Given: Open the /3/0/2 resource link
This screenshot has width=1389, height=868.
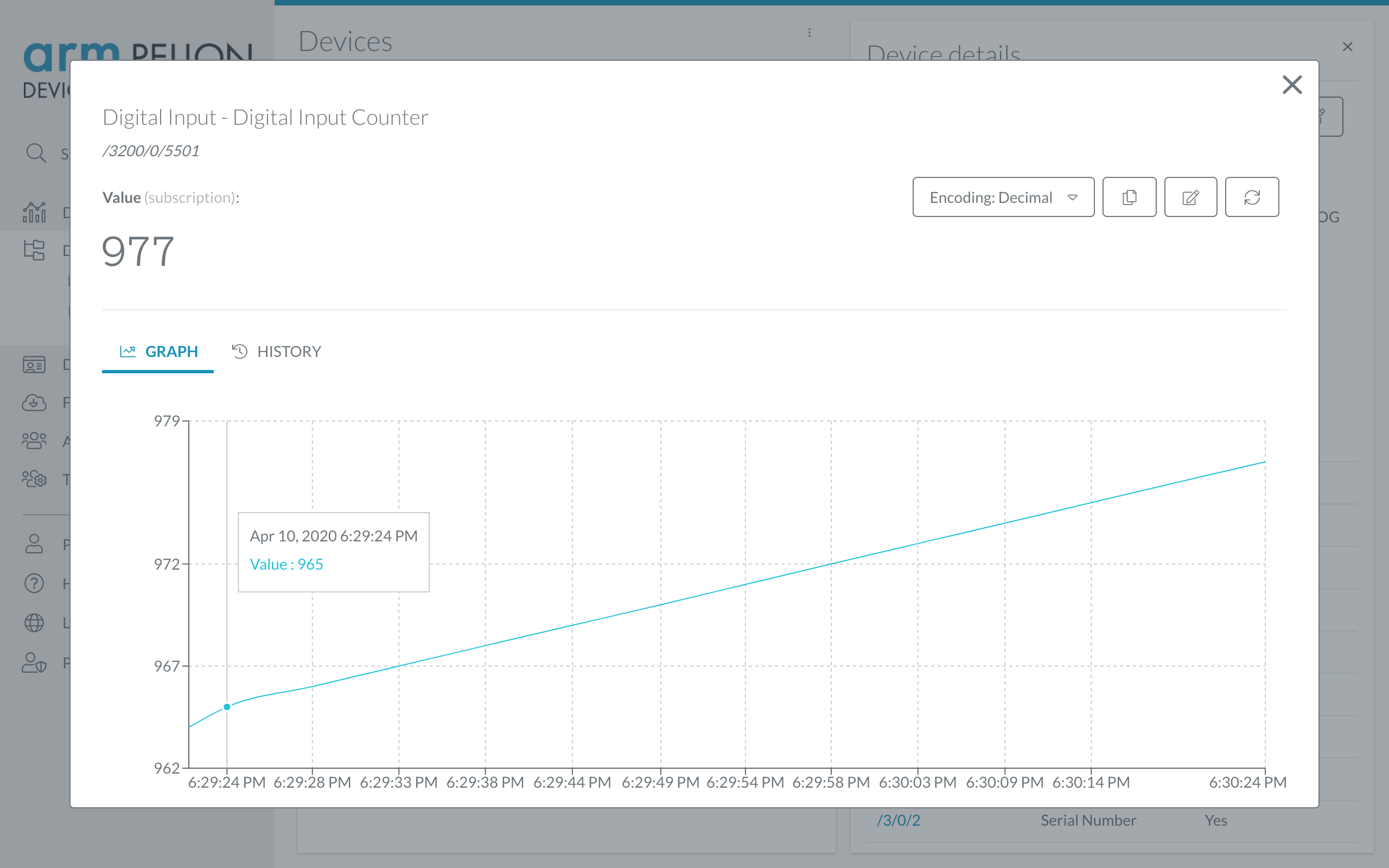Looking at the screenshot, I should (899, 820).
